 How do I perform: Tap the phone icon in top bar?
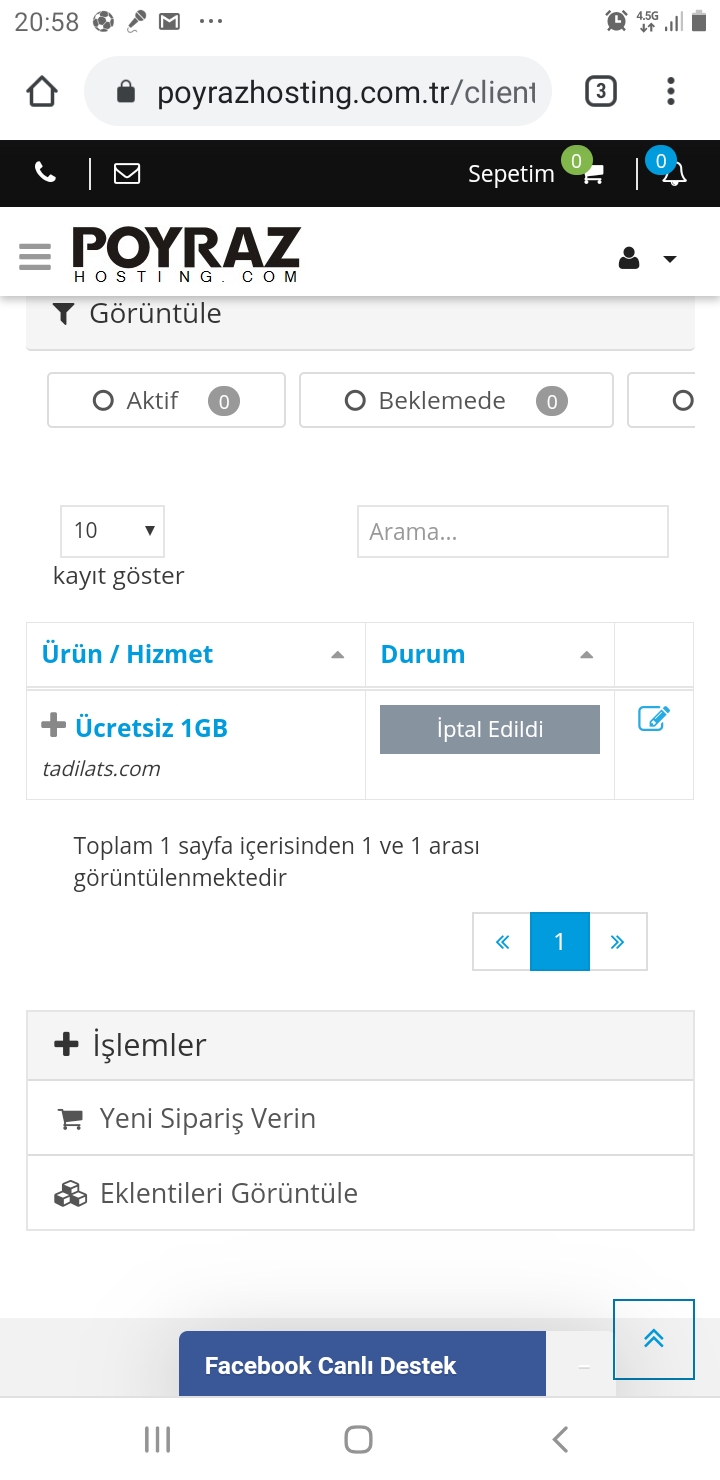tap(45, 173)
